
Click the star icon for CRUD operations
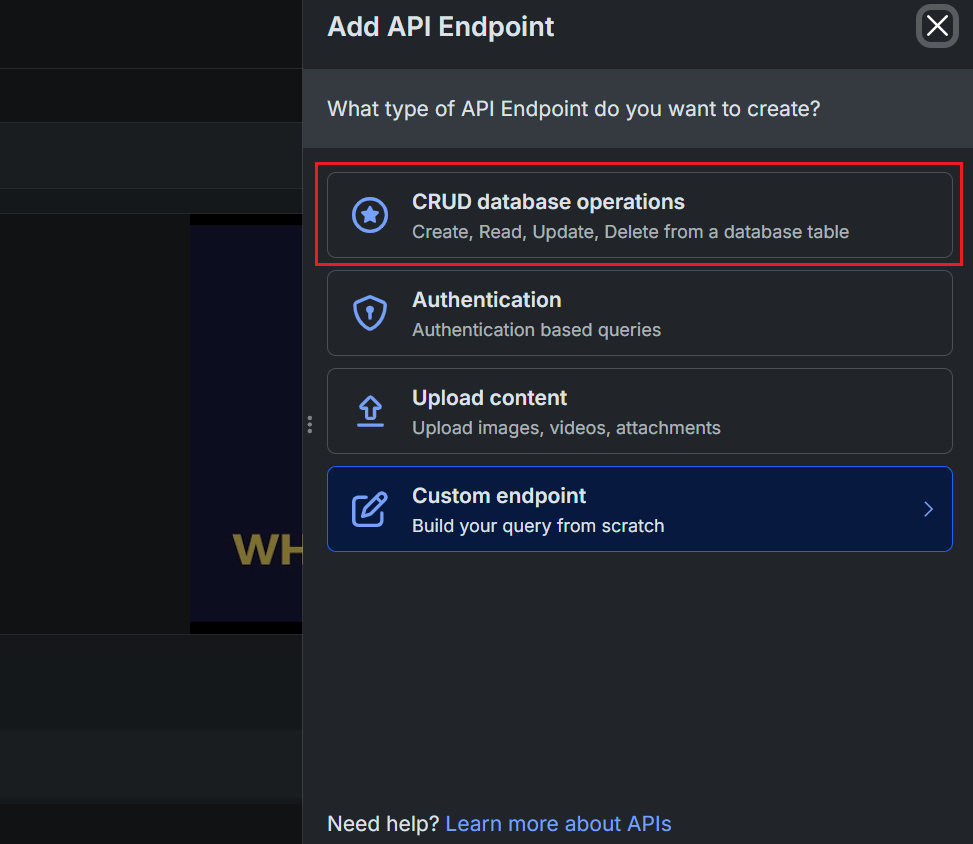coord(370,215)
